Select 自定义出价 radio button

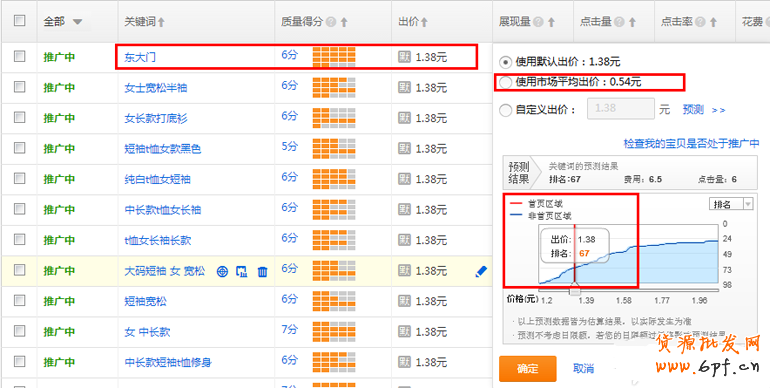[x=505, y=110]
